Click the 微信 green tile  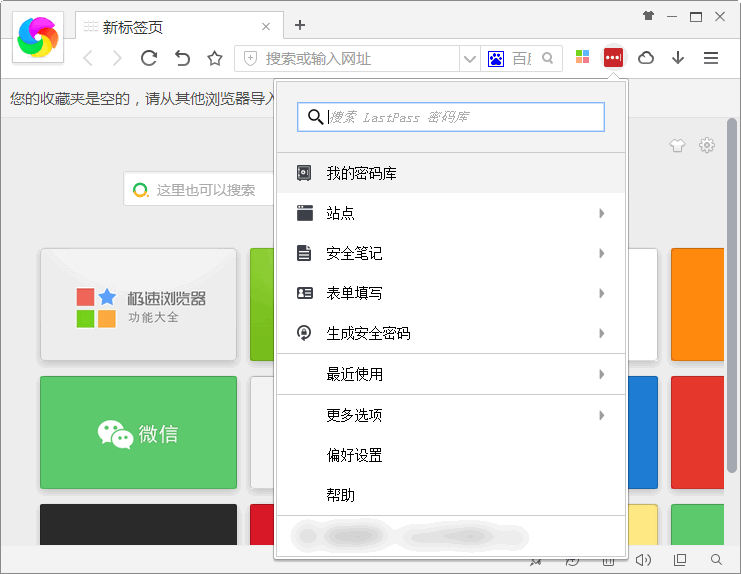coord(138,433)
